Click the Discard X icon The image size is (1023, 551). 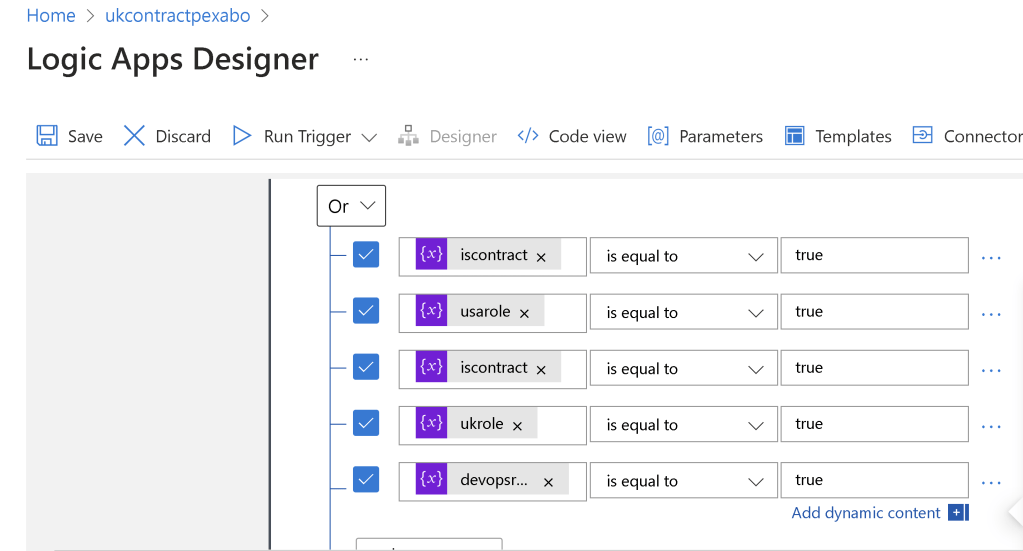(134, 136)
